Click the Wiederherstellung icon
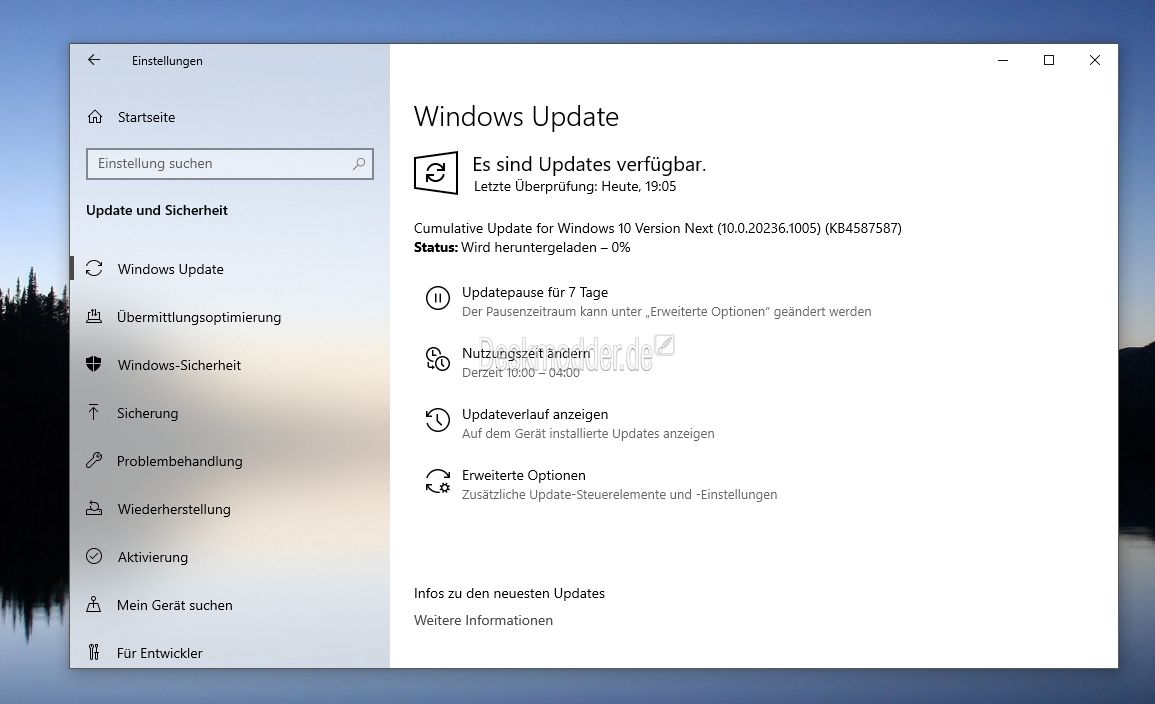The height and width of the screenshot is (704, 1155). click(x=94, y=508)
